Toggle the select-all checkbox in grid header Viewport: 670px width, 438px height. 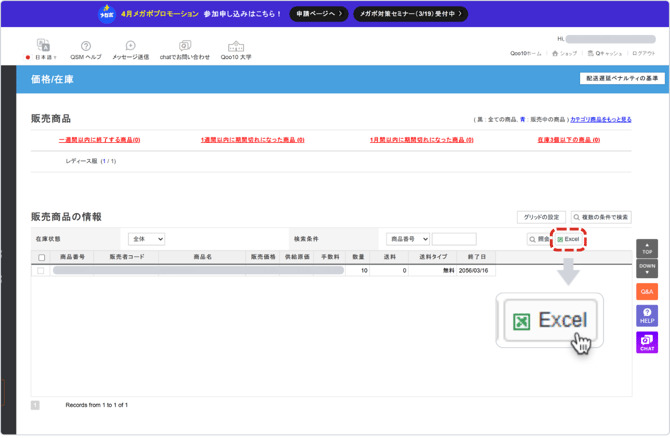coord(42,257)
